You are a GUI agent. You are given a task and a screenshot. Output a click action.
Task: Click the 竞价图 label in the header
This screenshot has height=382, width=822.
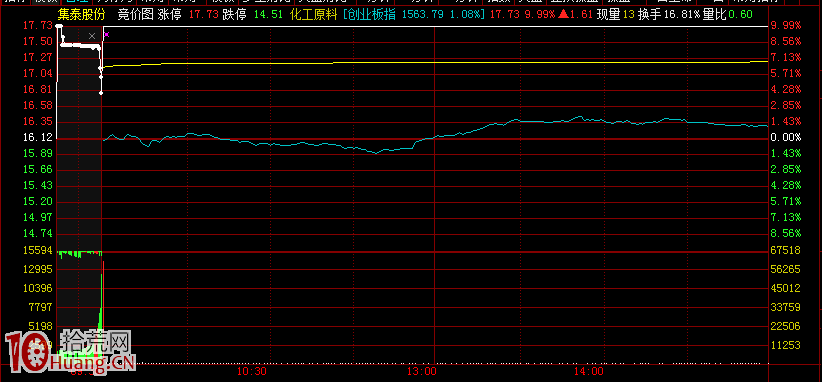135,14
